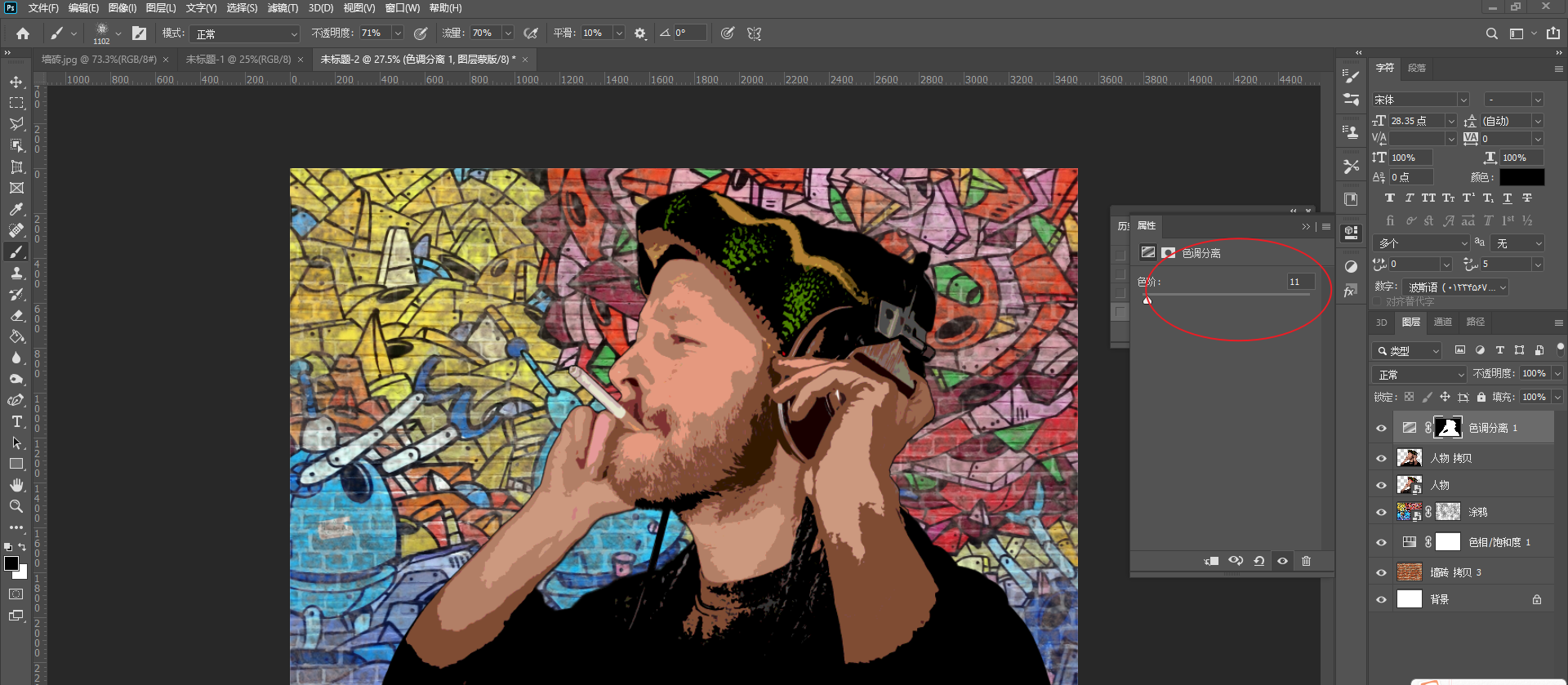Select the Move tool
Viewport: 1568px width, 685px height.
[16, 82]
